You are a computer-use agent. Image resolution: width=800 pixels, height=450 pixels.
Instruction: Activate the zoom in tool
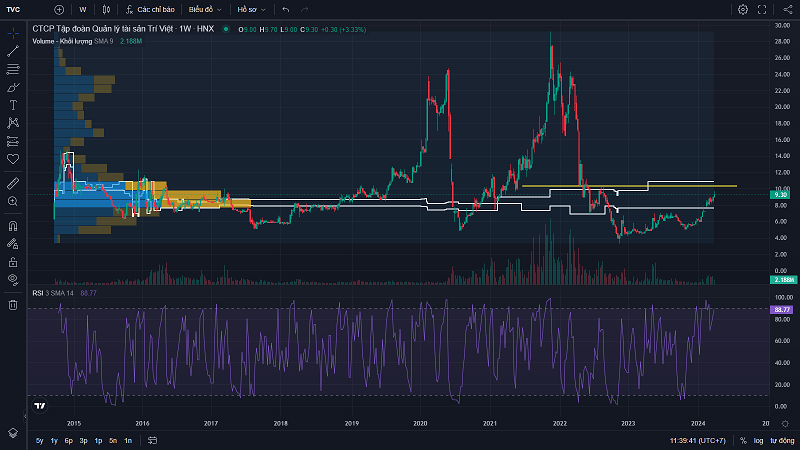click(x=13, y=201)
